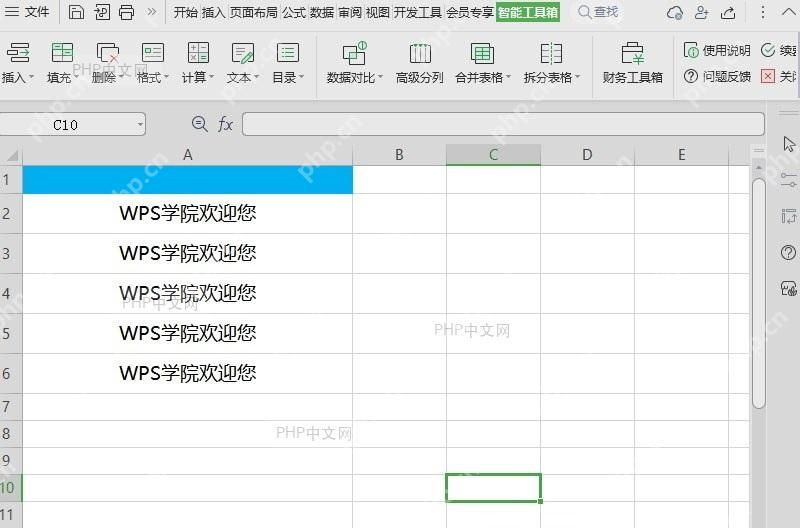Select row 6 cell WPS学院欢迎您

pyautogui.click(x=188, y=373)
